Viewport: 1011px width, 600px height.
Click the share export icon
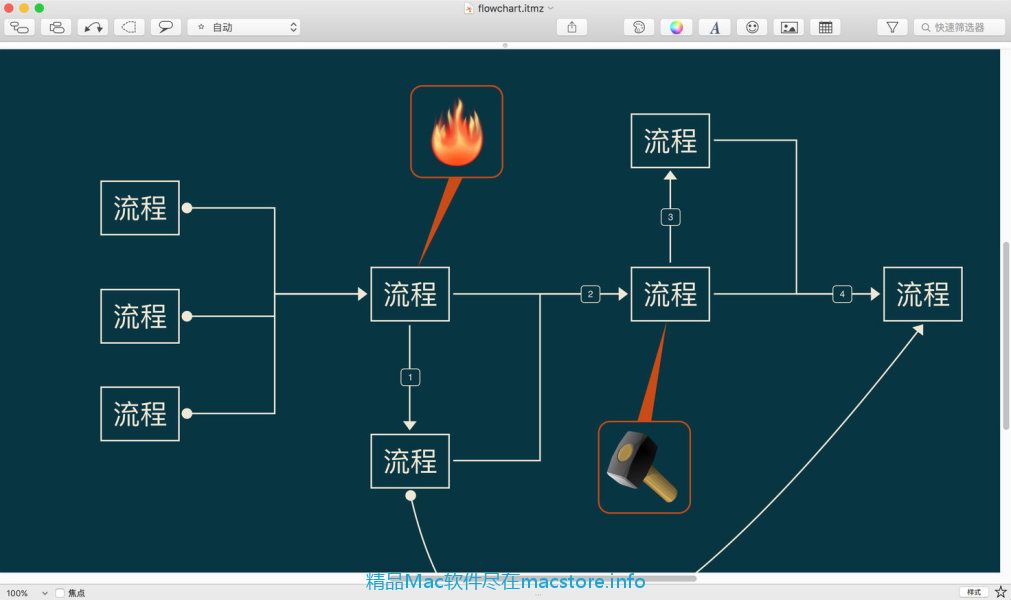(x=572, y=27)
